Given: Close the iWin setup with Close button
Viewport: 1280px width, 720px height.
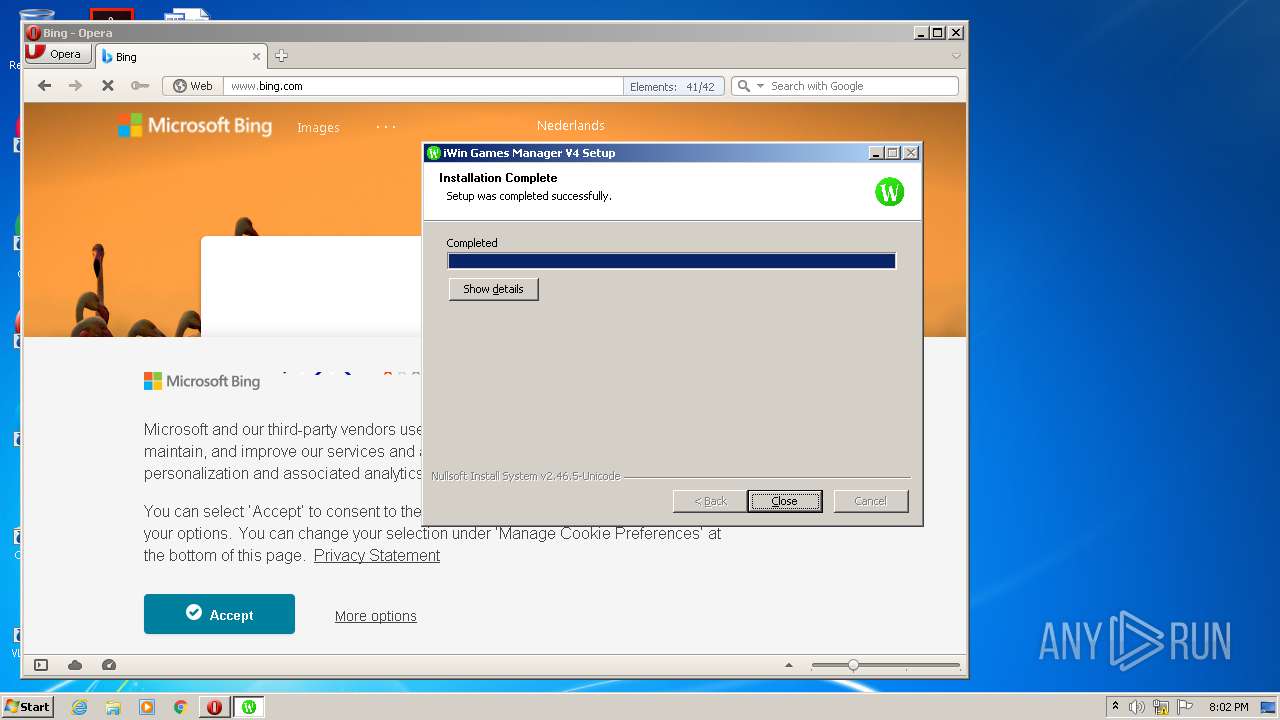Looking at the screenshot, I should click(x=784, y=501).
